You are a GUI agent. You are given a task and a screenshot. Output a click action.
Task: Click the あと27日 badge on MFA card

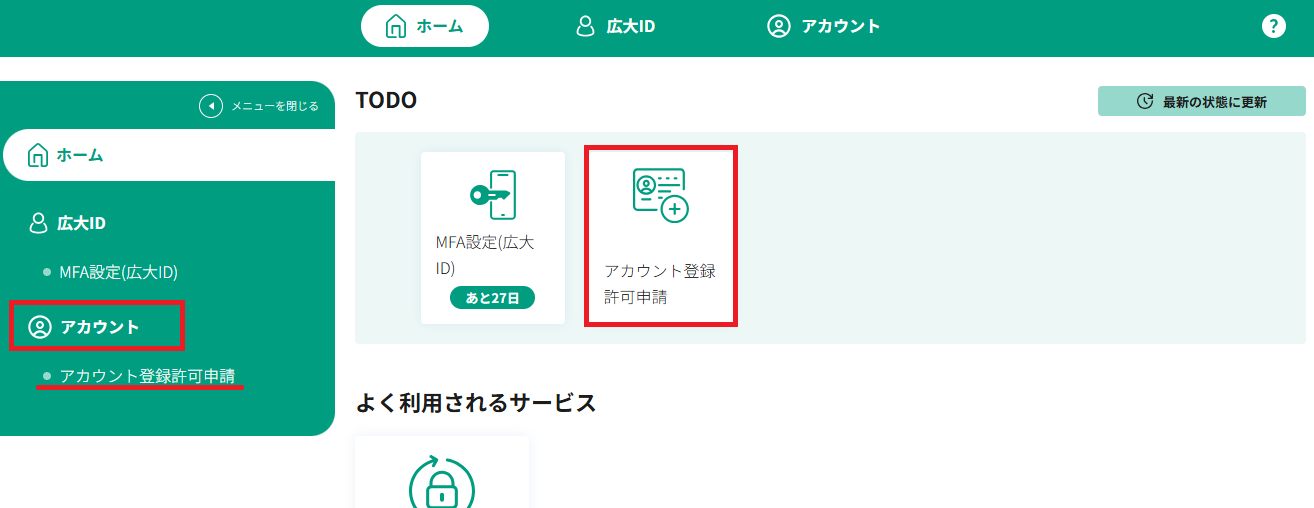pyautogui.click(x=492, y=298)
